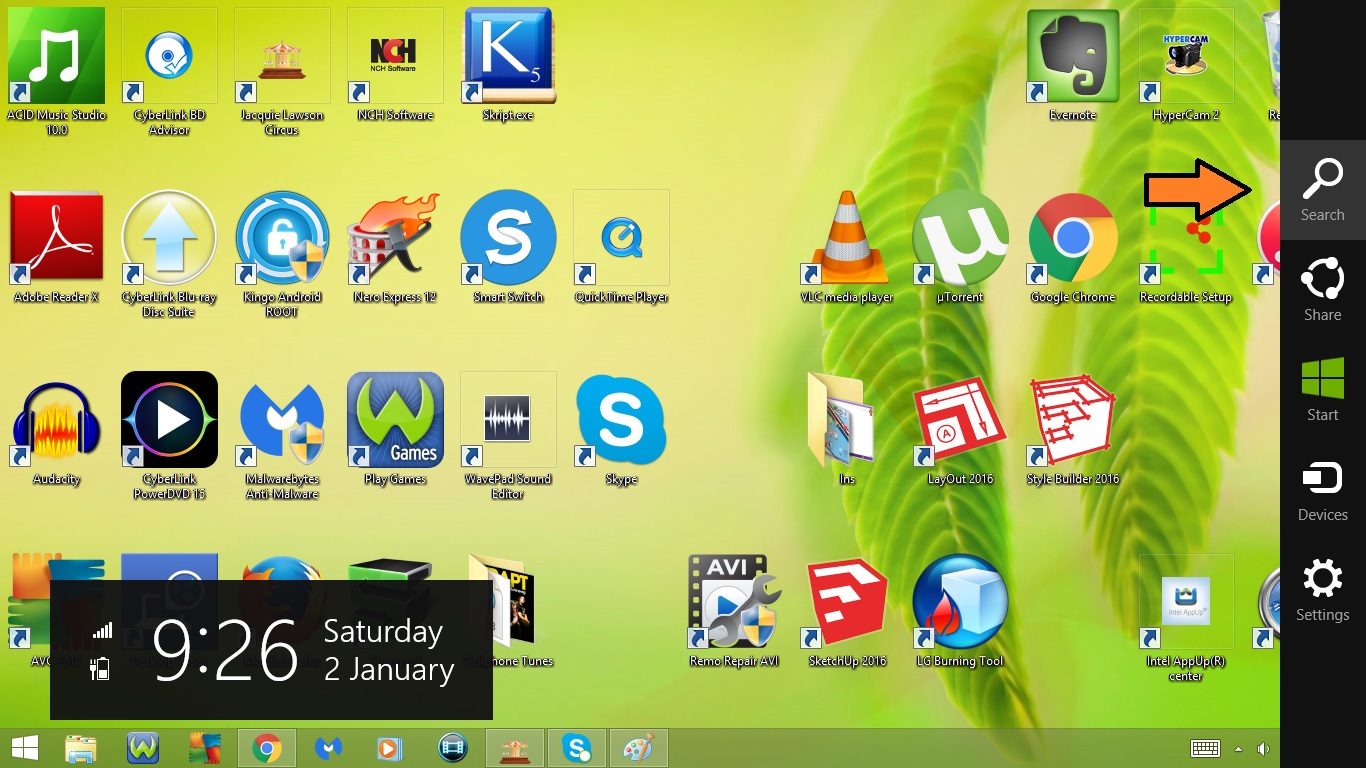Launch LG Burning Tool
The image size is (1366, 768).
coord(960,602)
